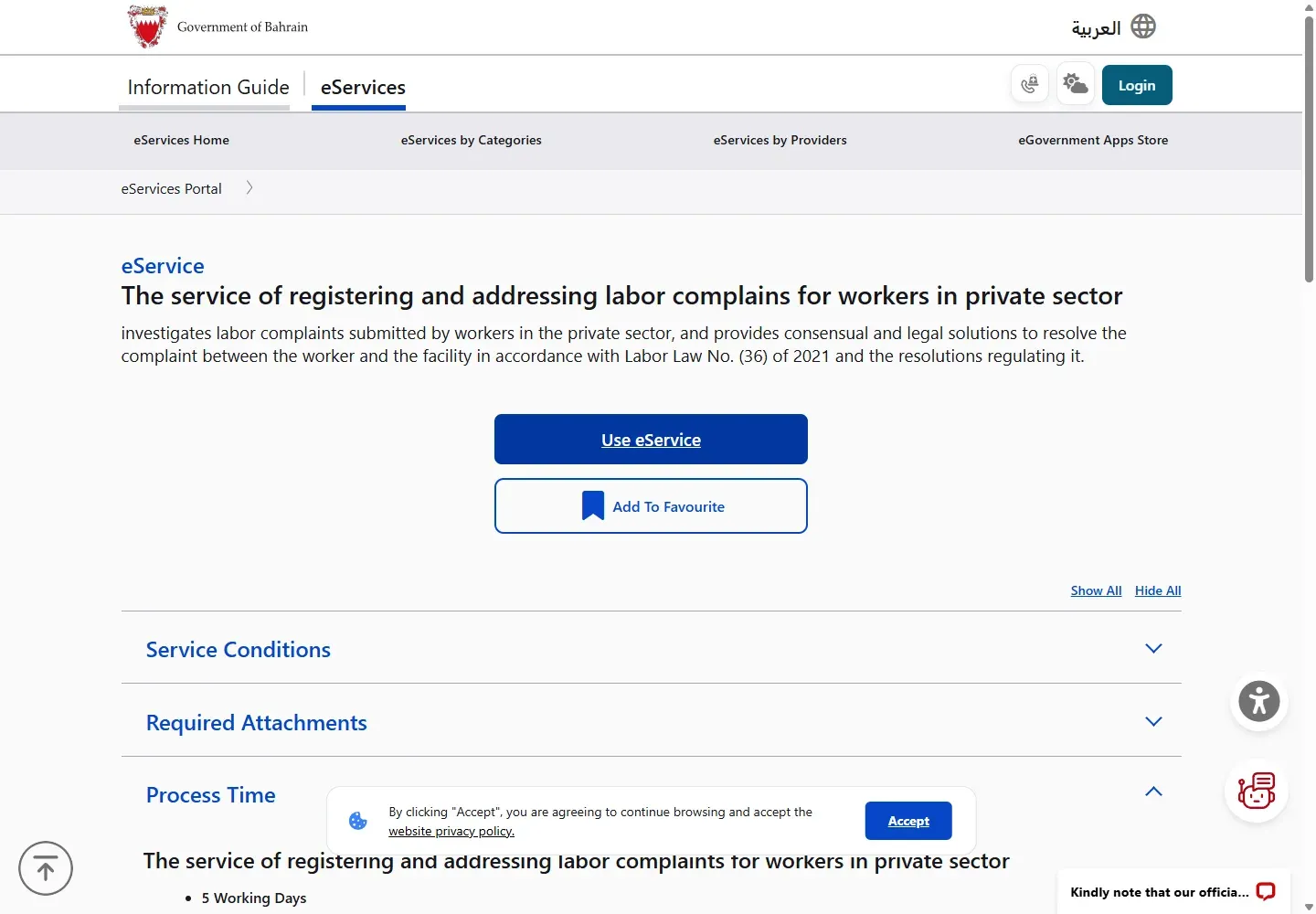Select the eServices tab
This screenshot has height=914, width=1316.
coord(363,87)
